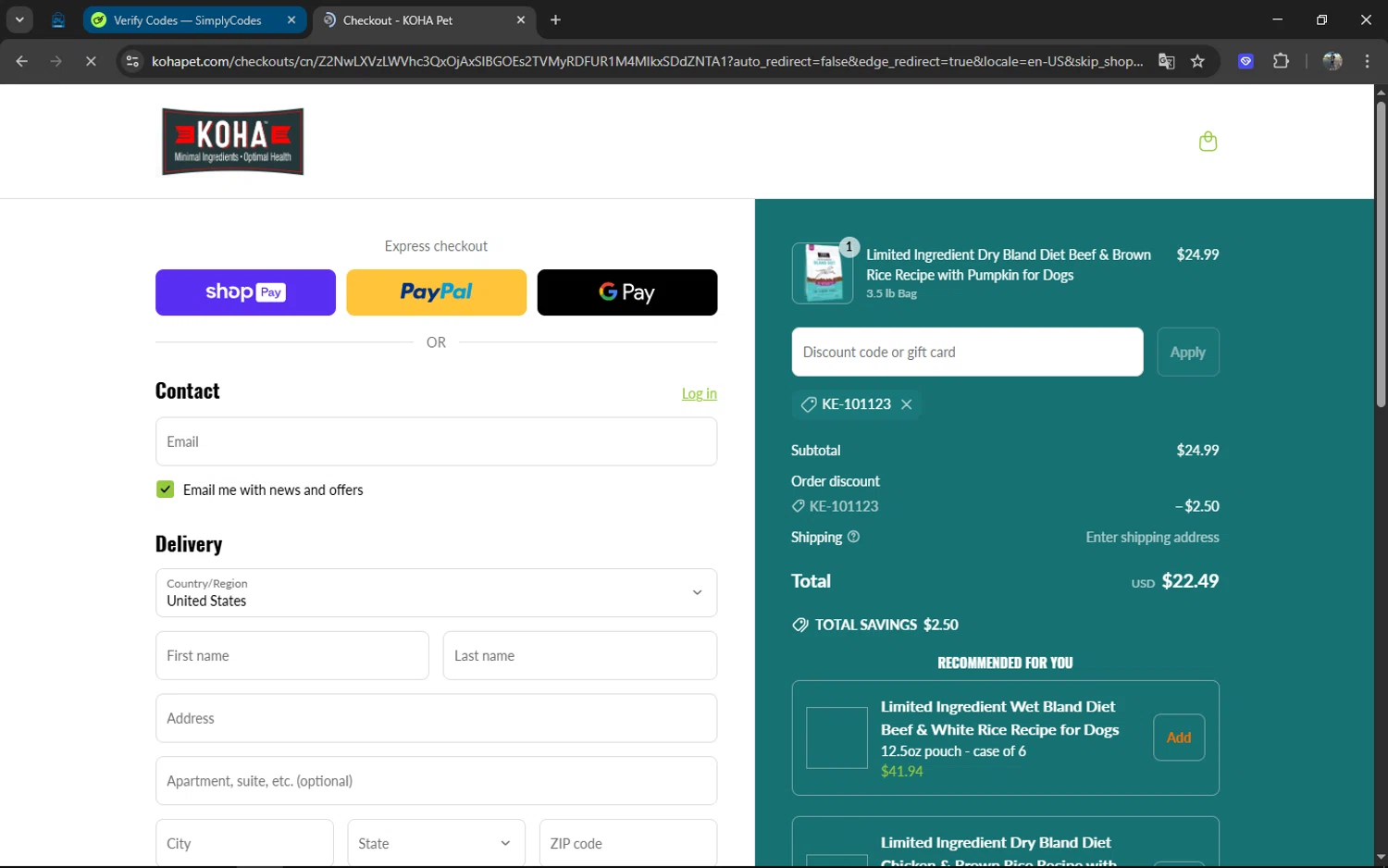Click the translate page icon
Image resolution: width=1388 pixels, height=868 pixels.
coord(1166,61)
